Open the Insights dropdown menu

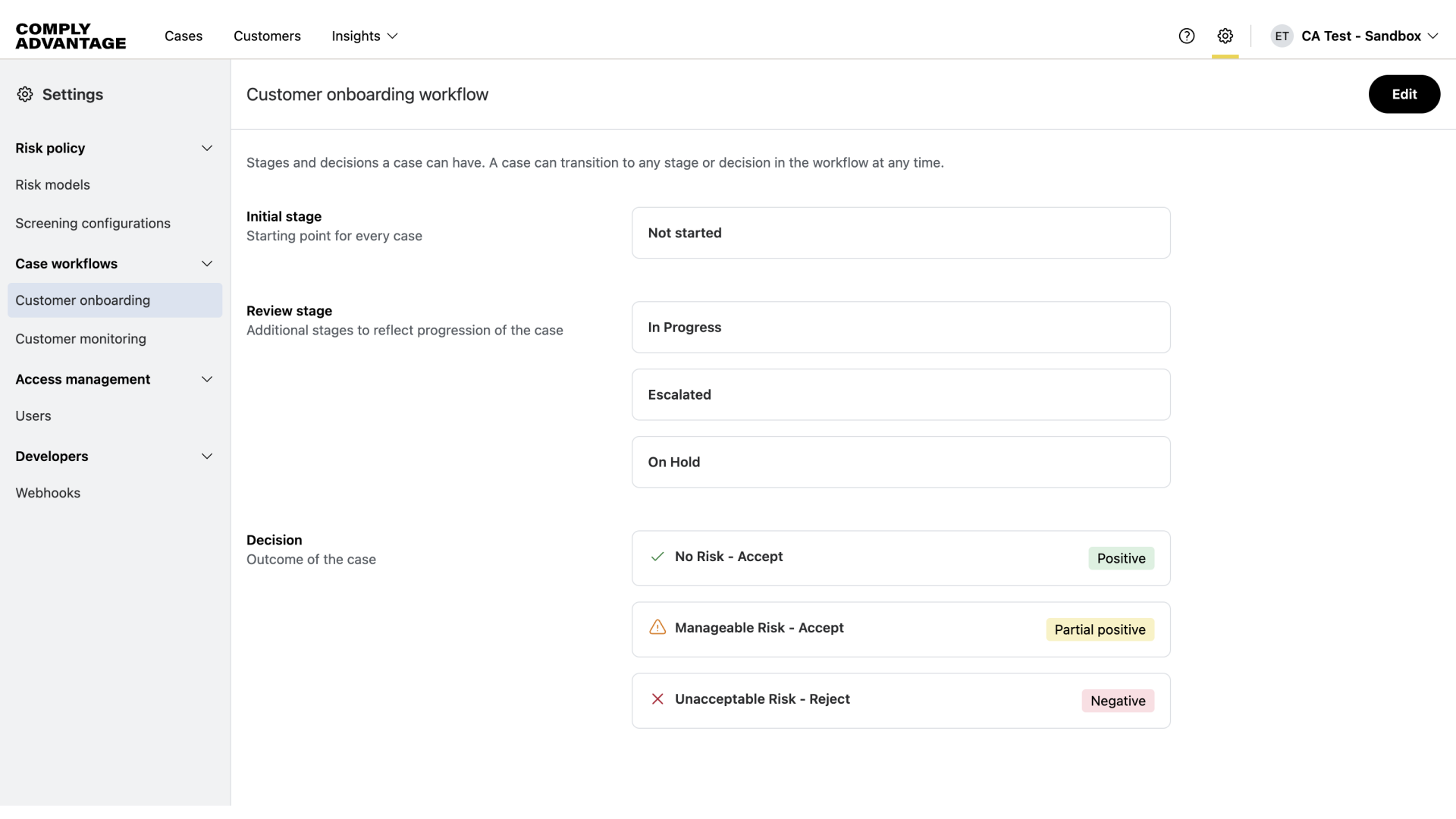365,36
